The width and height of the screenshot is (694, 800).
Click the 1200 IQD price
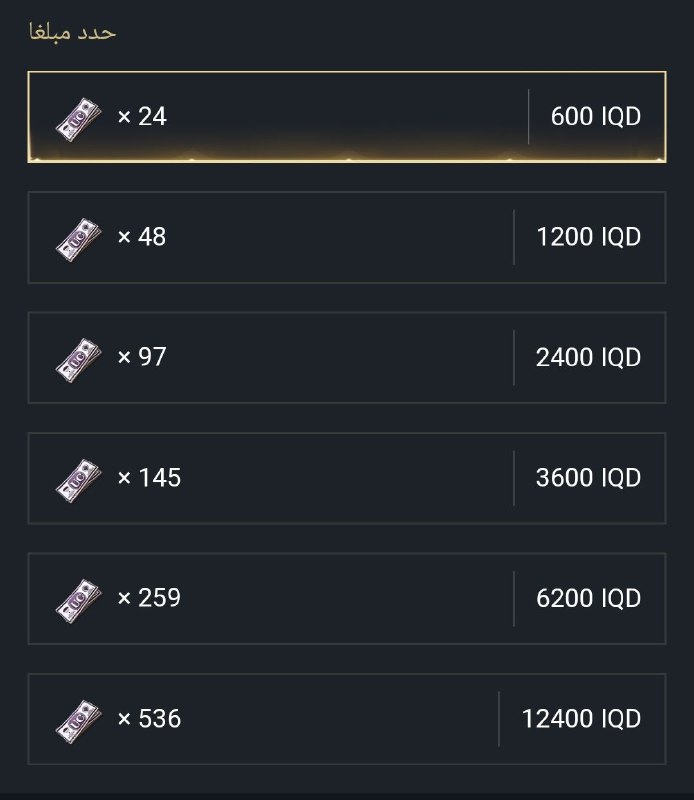(588, 237)
